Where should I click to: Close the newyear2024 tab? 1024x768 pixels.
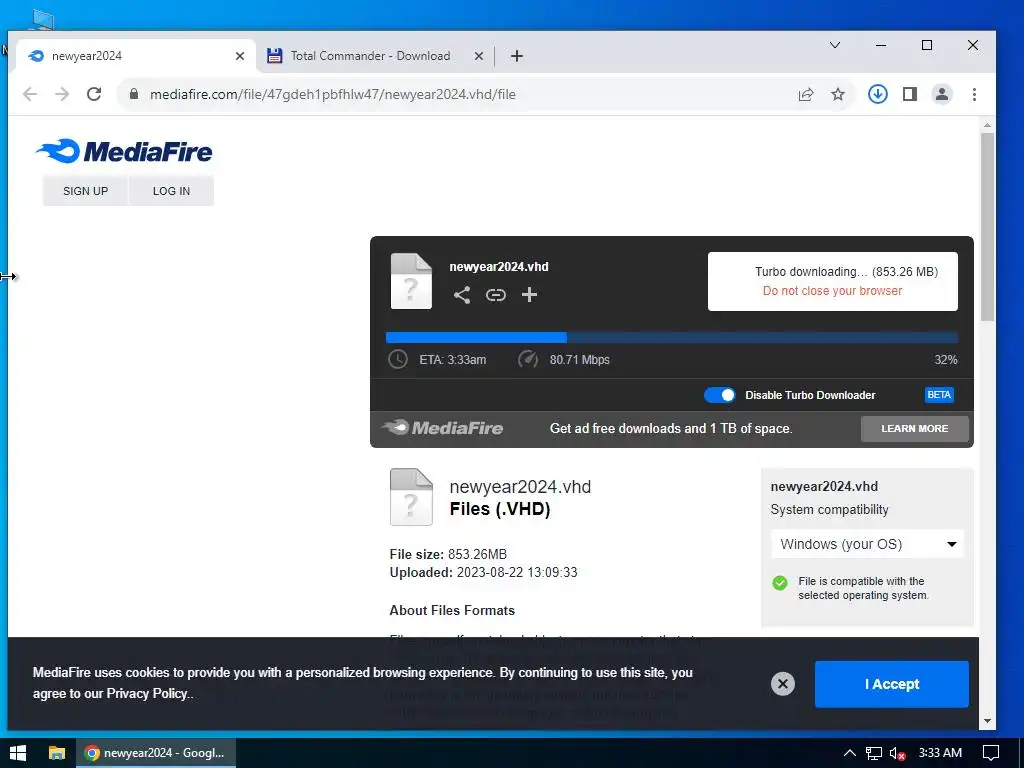click(240, 56)
